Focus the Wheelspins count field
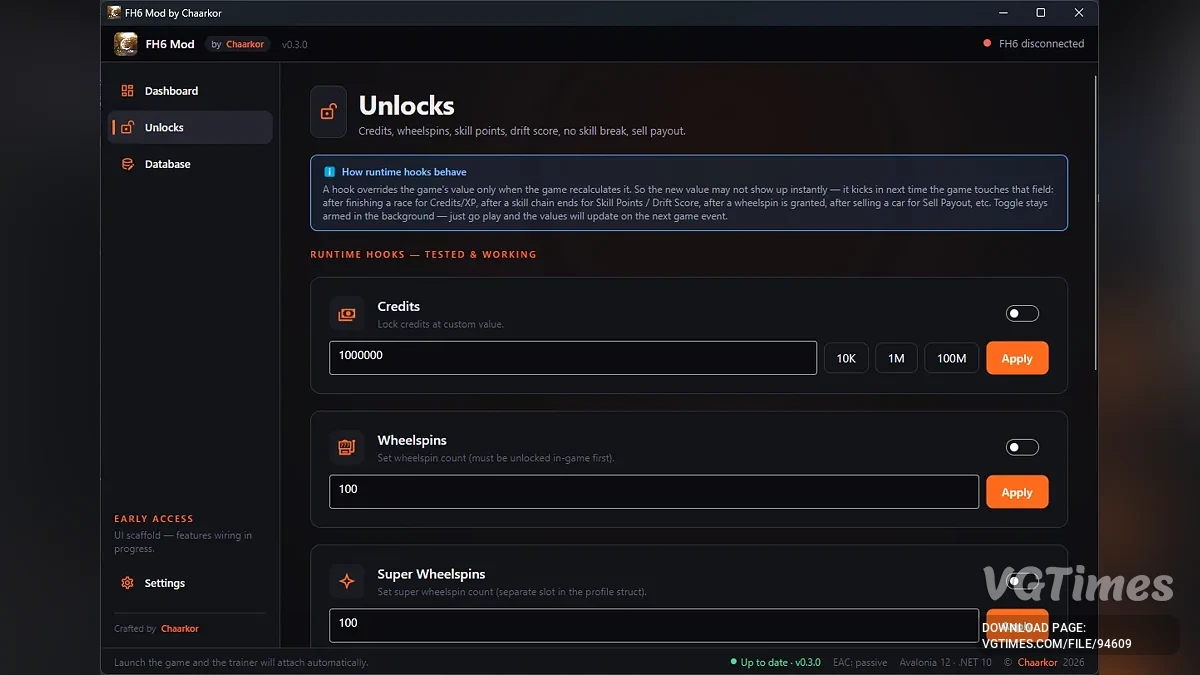Image resolution: width=1200 pixels, height=675 pixels. pyautogui.click(x=654, y=492)
